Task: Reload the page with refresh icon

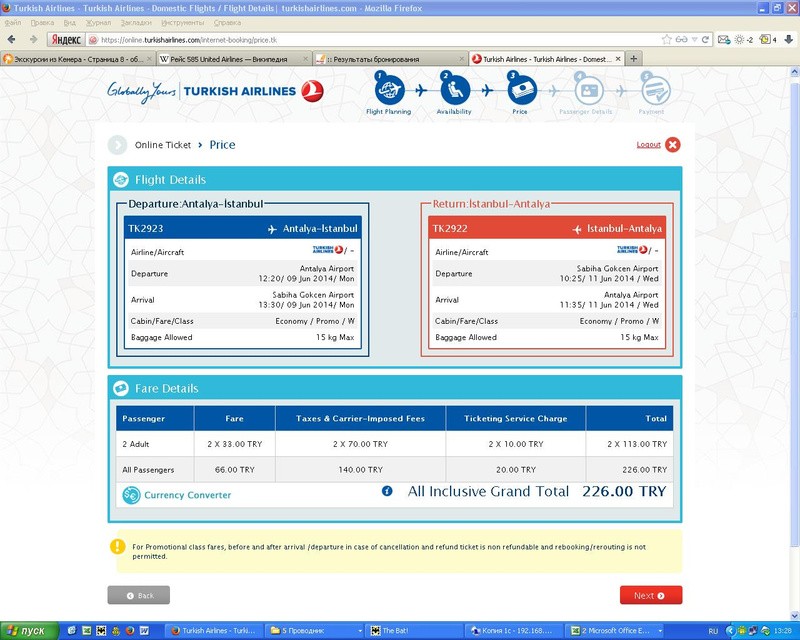Action: point(706,39)
